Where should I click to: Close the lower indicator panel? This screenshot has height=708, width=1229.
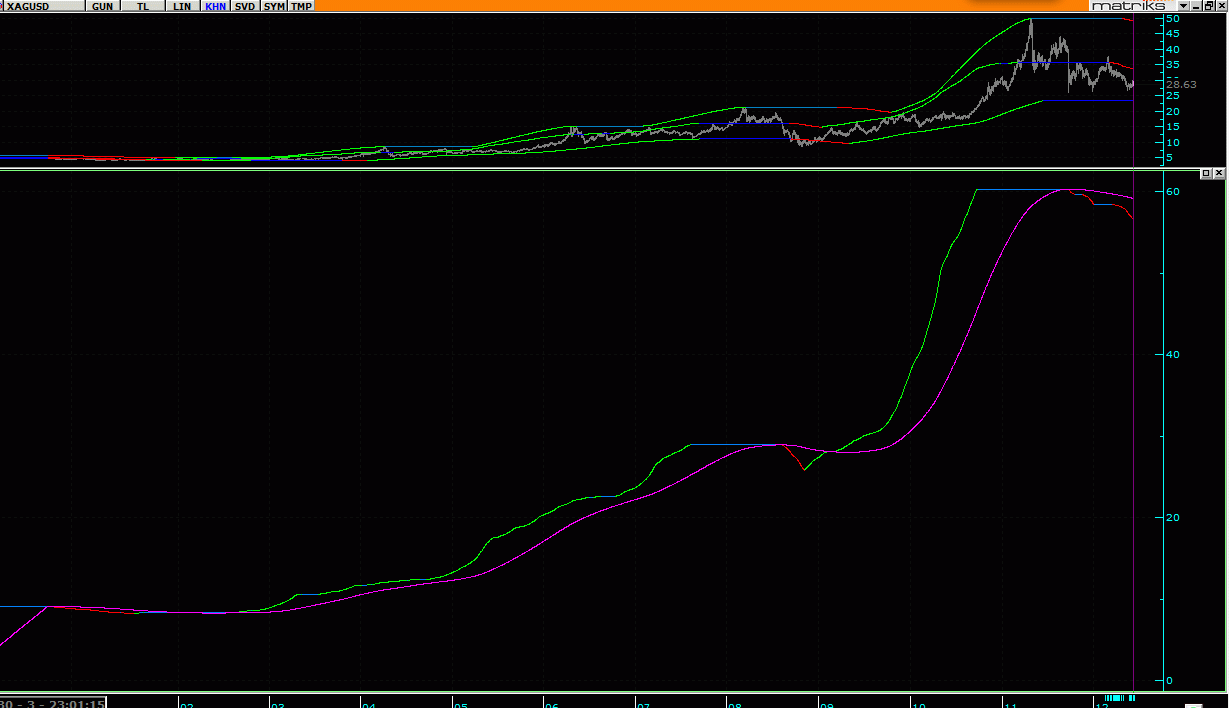(x=1219, y=173)
